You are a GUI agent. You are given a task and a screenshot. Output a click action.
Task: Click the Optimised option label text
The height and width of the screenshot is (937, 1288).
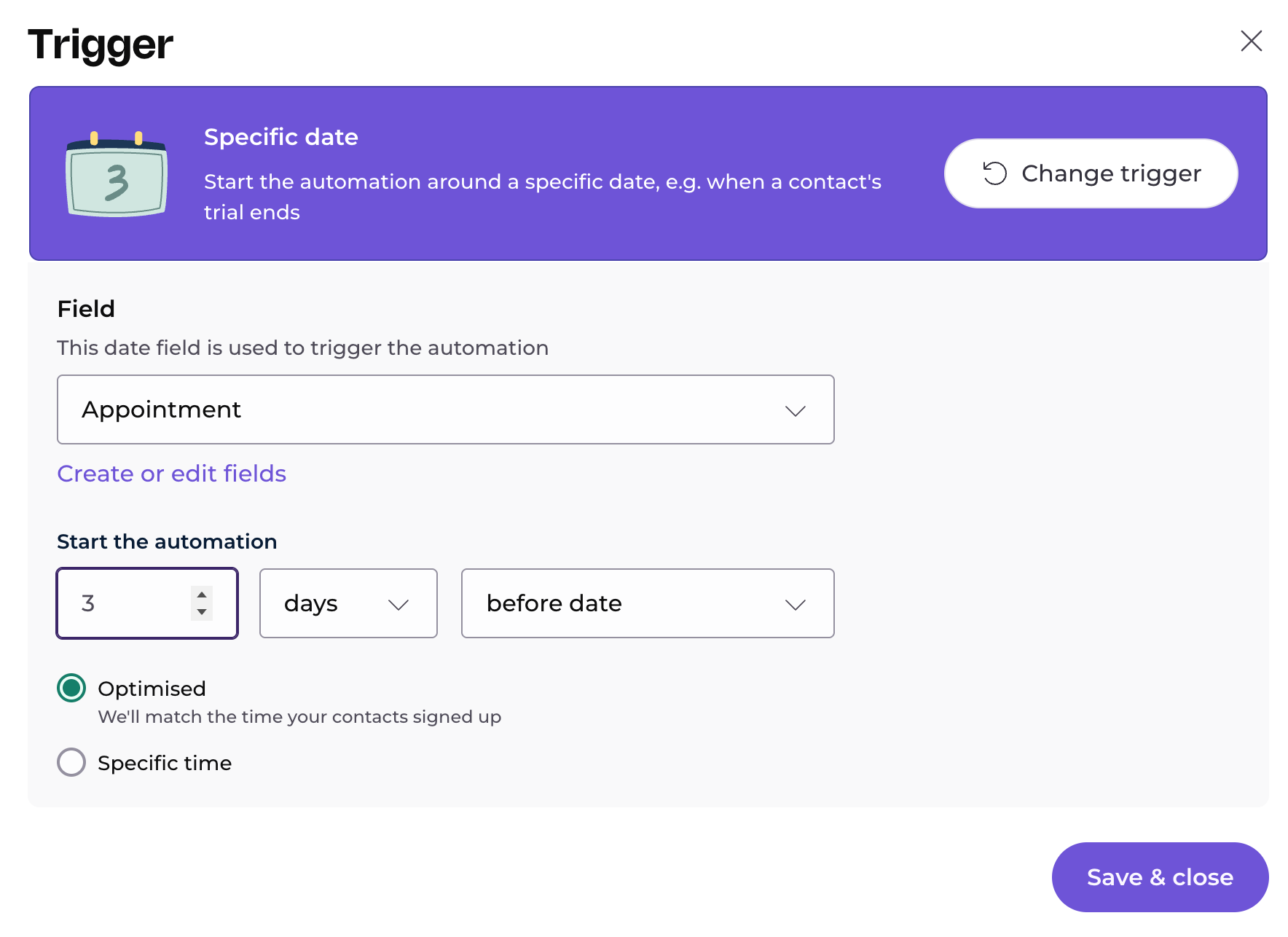point(152,689)
